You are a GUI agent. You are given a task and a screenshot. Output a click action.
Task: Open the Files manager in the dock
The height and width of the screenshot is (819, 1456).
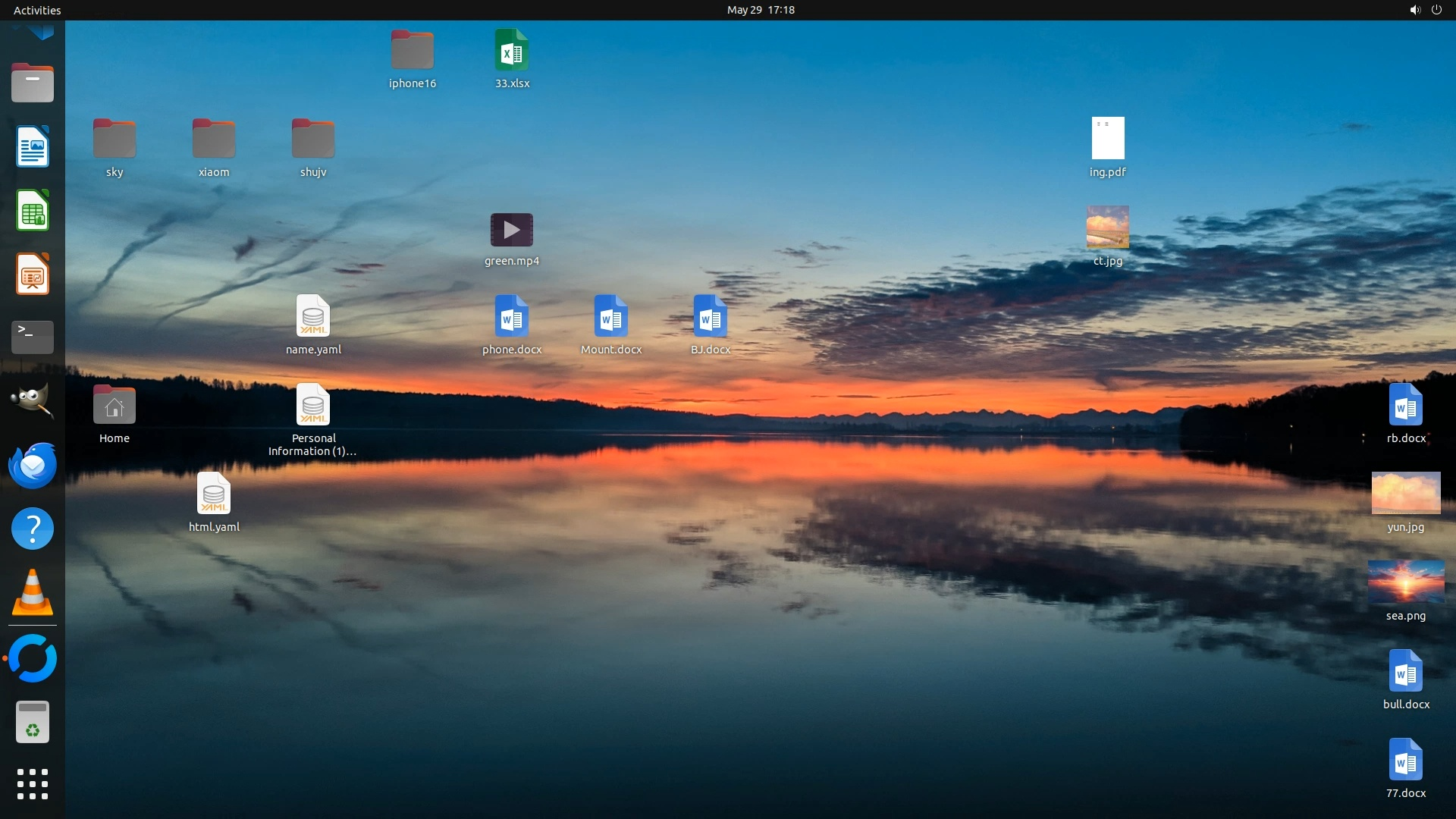tap(33, 83)
